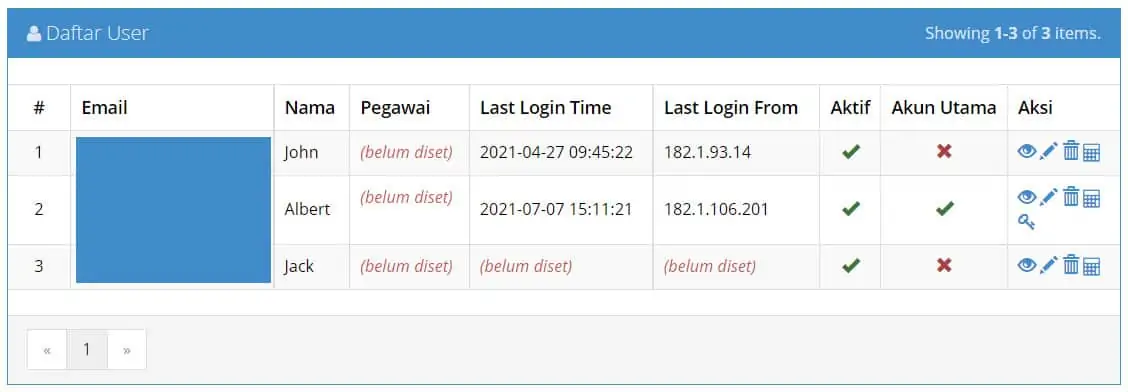Screen dimensions: 1128x392
Task: Toggle Akun Utama checkmark for Albert
Action: coord(945,209)
